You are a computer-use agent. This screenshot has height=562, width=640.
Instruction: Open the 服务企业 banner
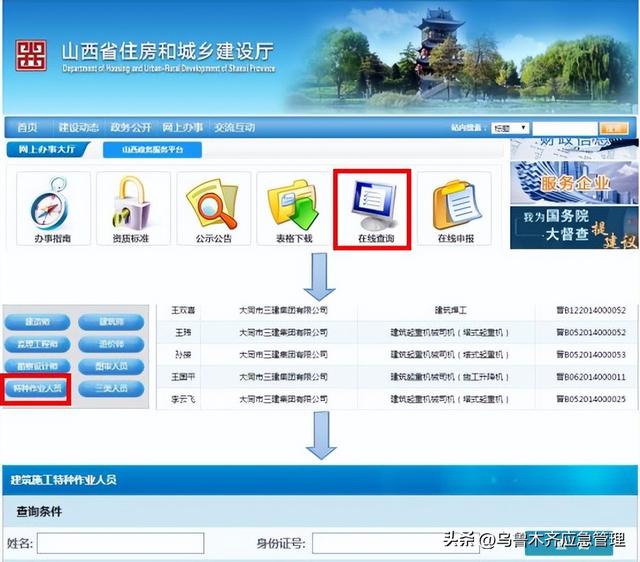pos(574,183)
